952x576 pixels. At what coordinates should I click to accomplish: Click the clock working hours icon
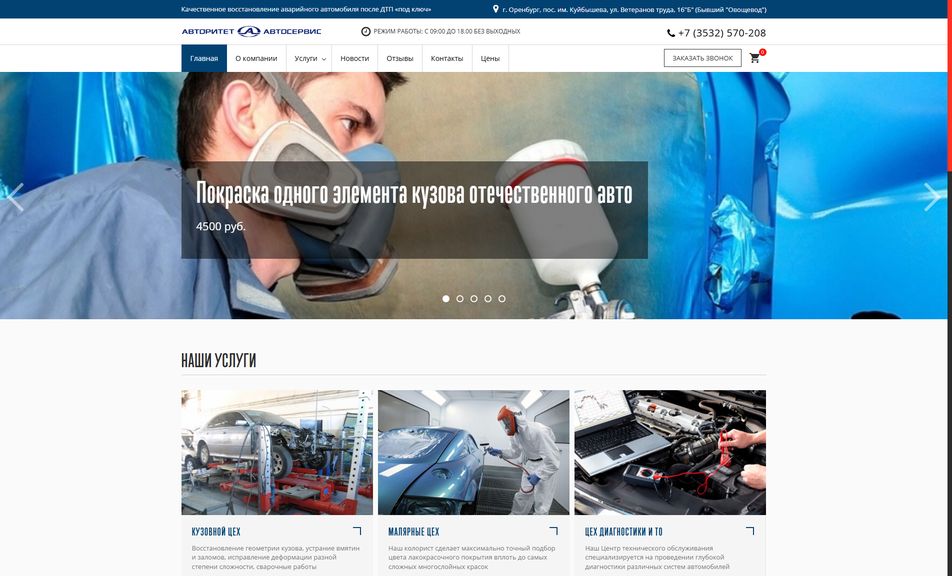[x=366, y=32]
